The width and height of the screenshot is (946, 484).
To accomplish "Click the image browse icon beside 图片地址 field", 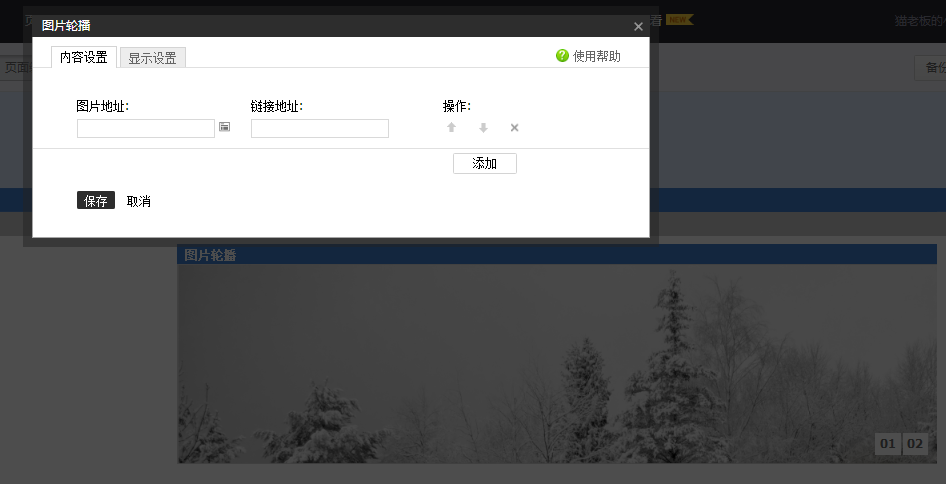I will coord(225,127).
